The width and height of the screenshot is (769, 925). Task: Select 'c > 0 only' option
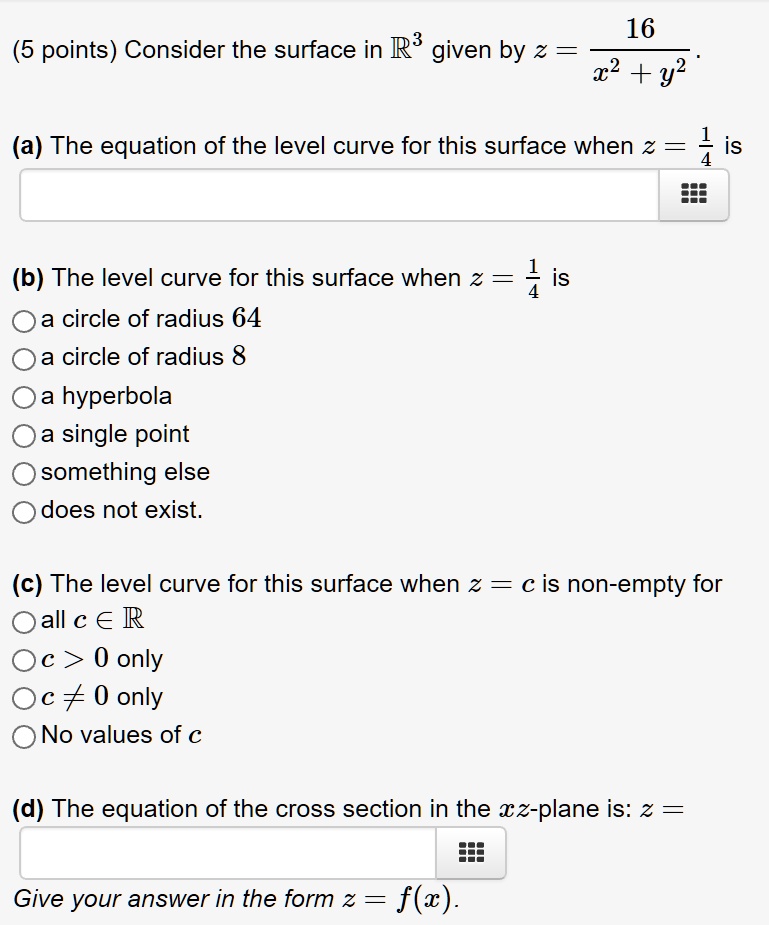(x=25, y=659)
